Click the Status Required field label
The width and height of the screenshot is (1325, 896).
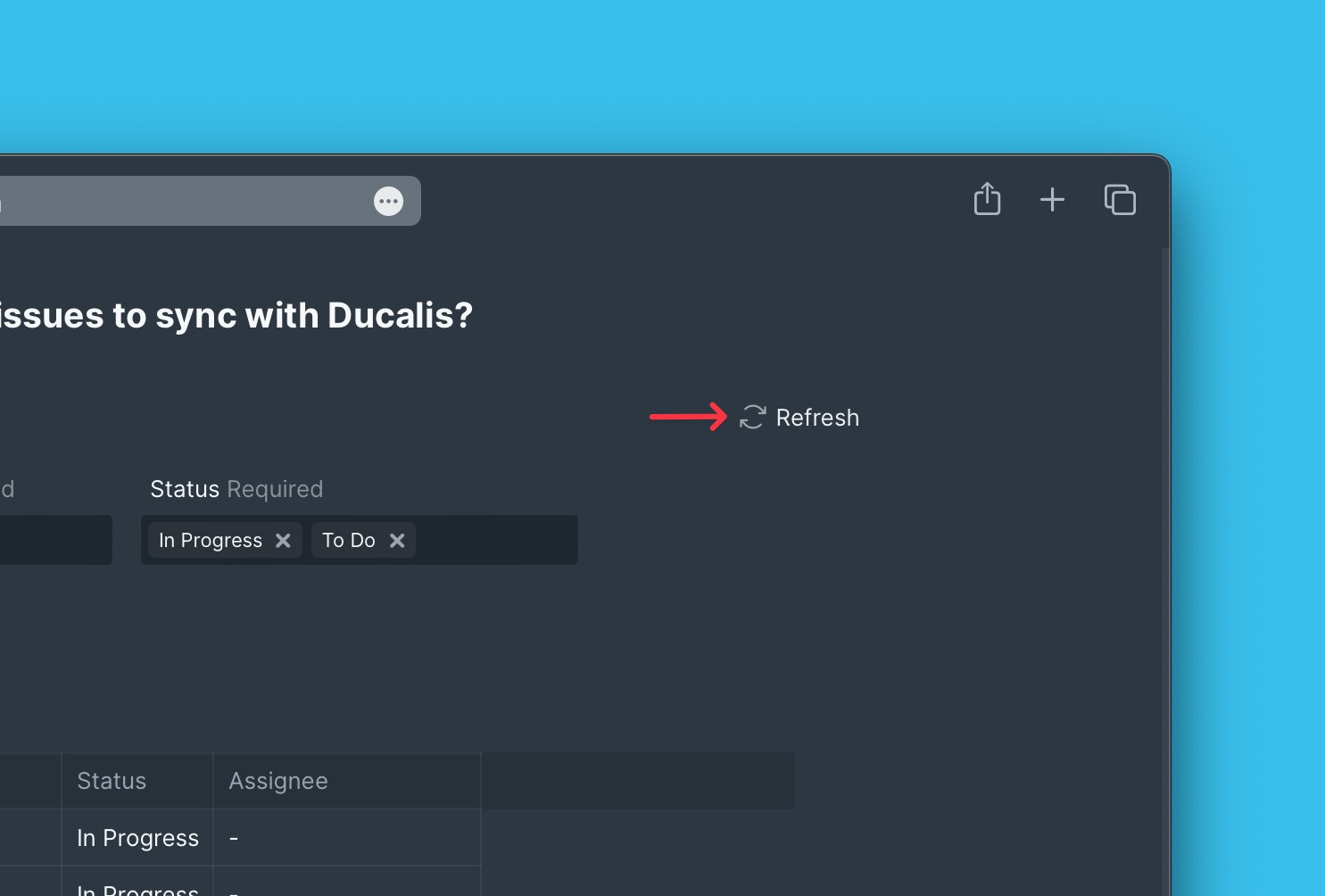(x=236, y=489)
